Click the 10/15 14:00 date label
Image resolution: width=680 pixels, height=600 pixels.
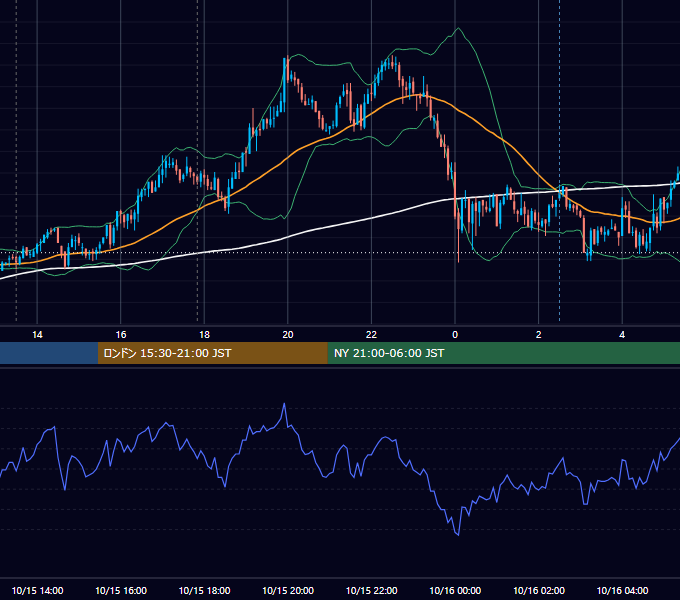pyautogui.click(x=37, y=590)
